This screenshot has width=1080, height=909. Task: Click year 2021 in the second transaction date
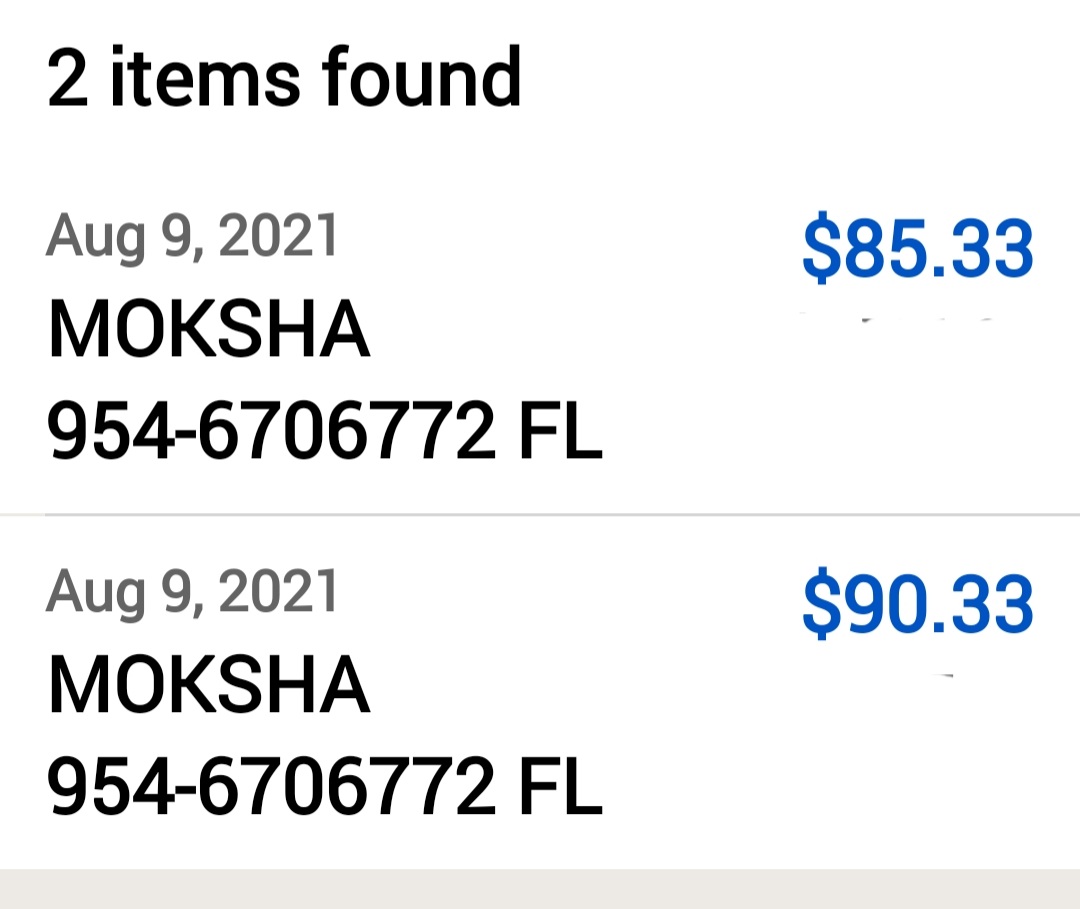pyautogui.click(x=279, y=592)
